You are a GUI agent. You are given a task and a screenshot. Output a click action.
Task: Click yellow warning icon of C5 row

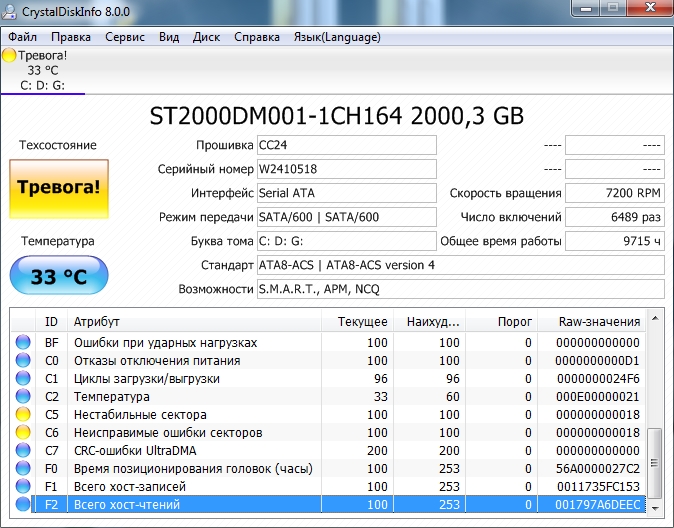[x=23, y=414]
